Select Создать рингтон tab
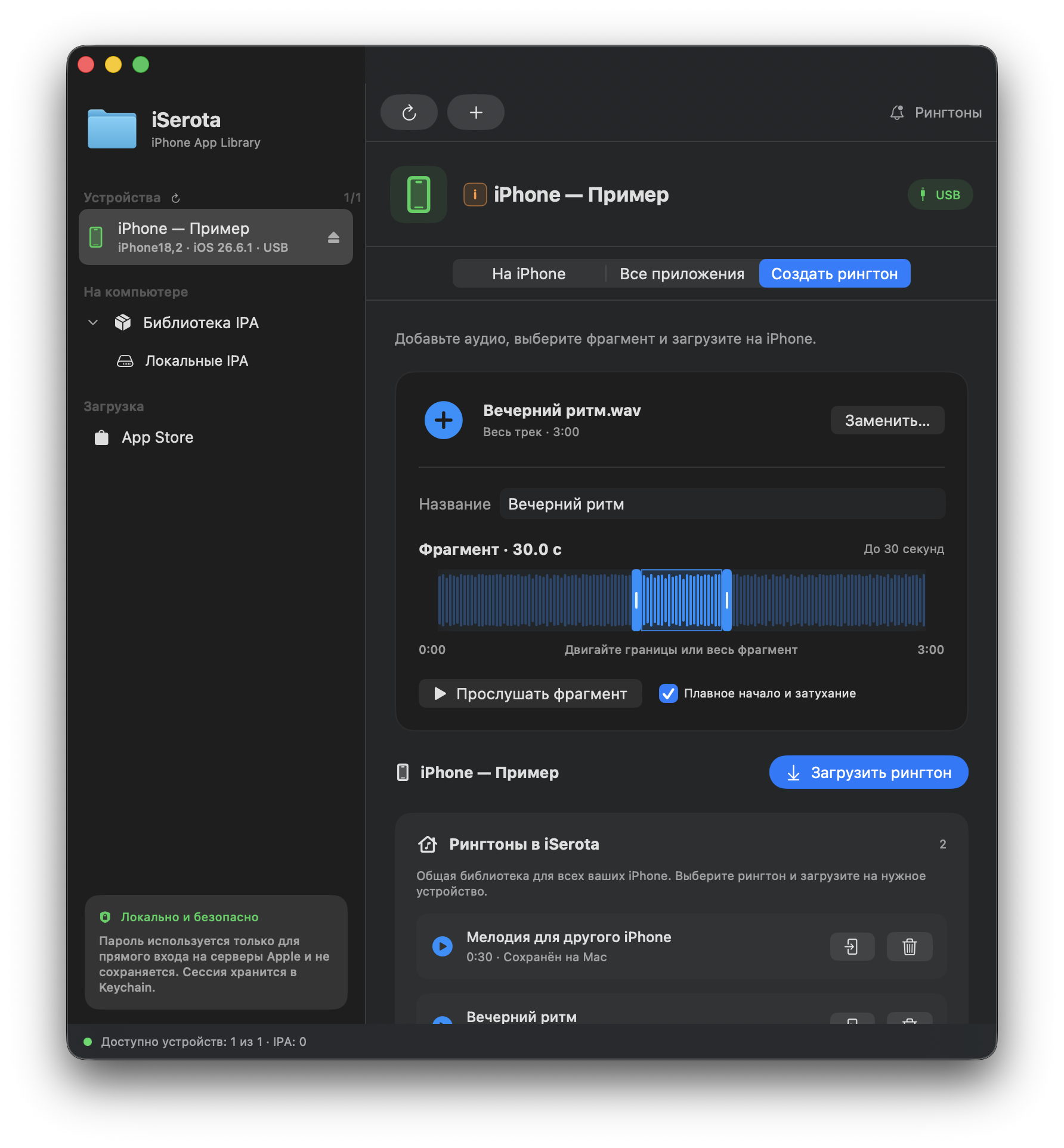This screenshot has width=1064, height=1148. (835, 273)
